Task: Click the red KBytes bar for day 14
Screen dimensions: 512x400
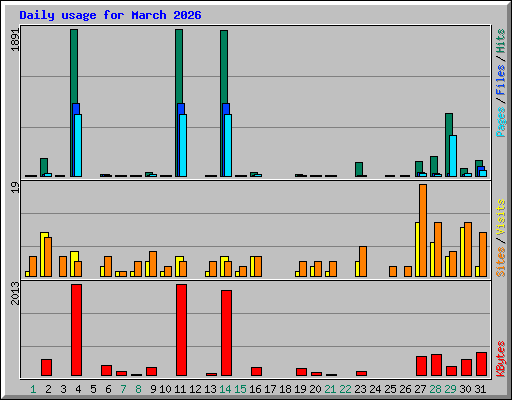Action: (x=226, y=333)
